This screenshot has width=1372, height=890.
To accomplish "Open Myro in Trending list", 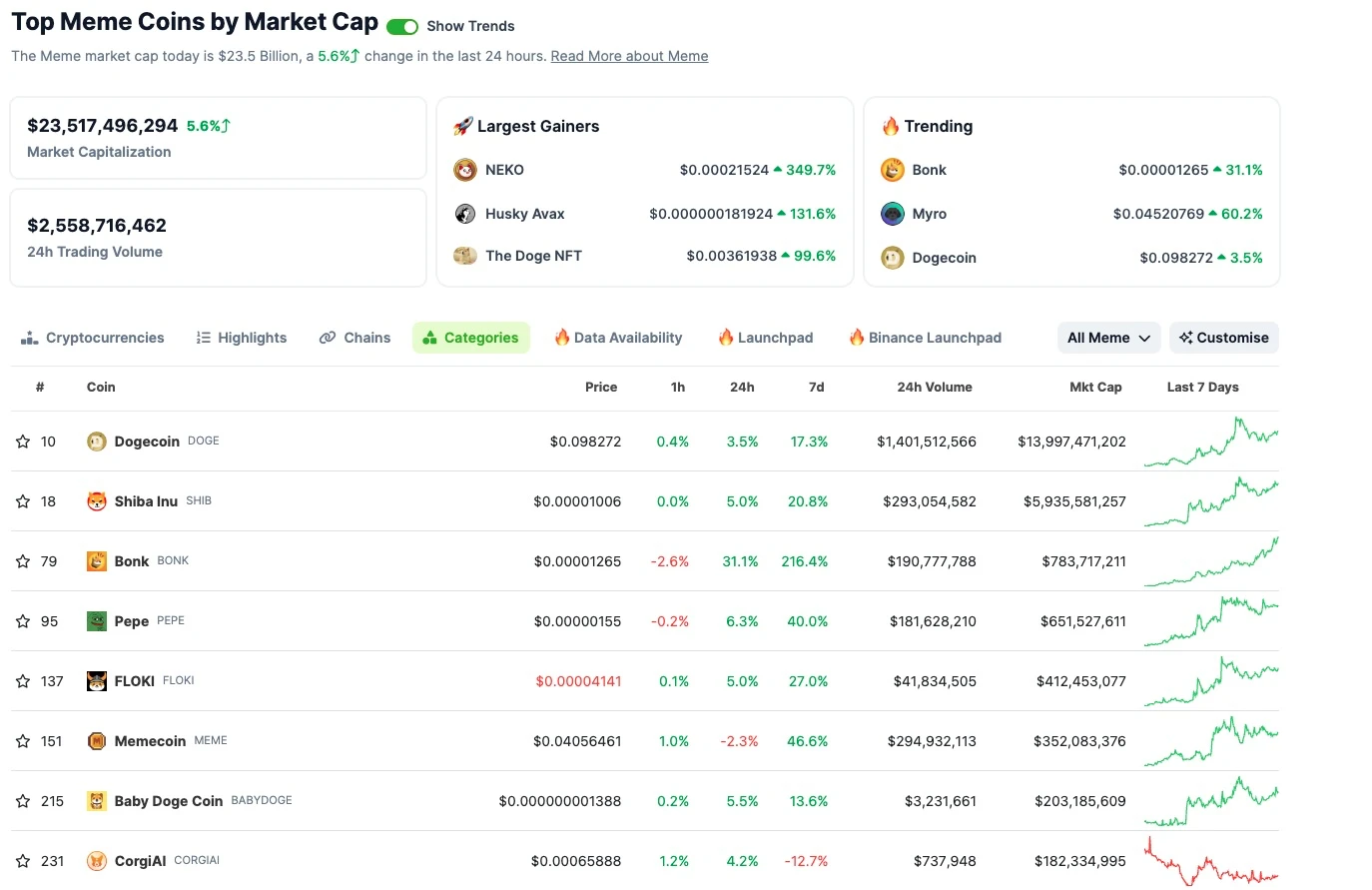I will (929, 214).
